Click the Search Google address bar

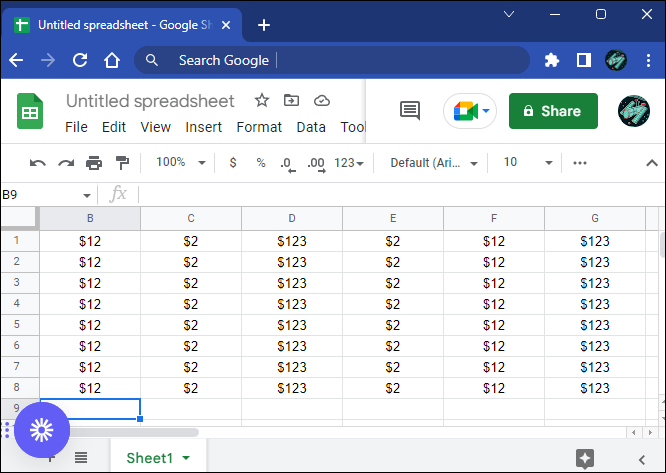tap(332, 60)
